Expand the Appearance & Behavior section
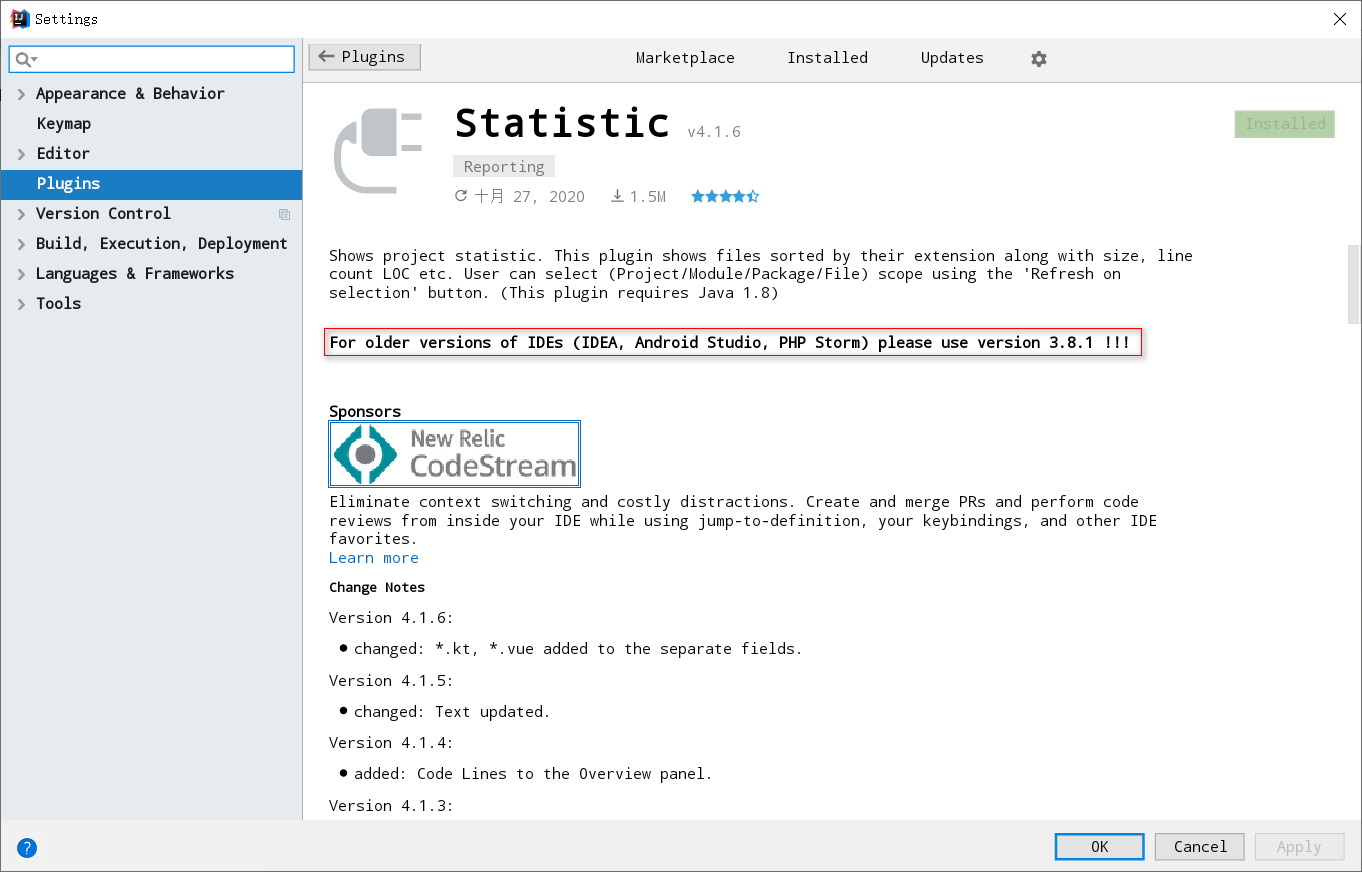1362x872 pixels. click(x=21, y=94)
